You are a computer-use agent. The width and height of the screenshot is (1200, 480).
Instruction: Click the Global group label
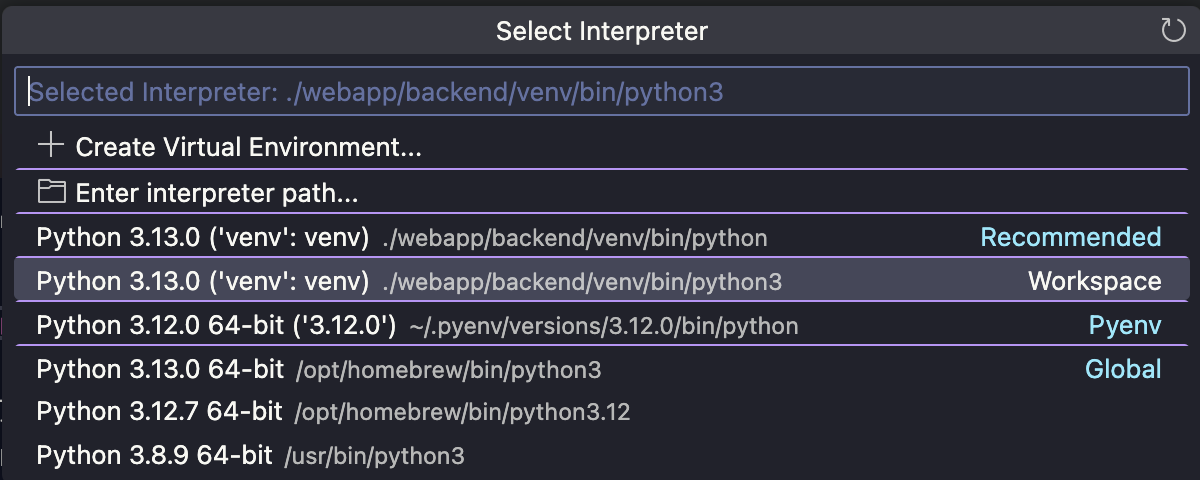[x=1123, y=370]
